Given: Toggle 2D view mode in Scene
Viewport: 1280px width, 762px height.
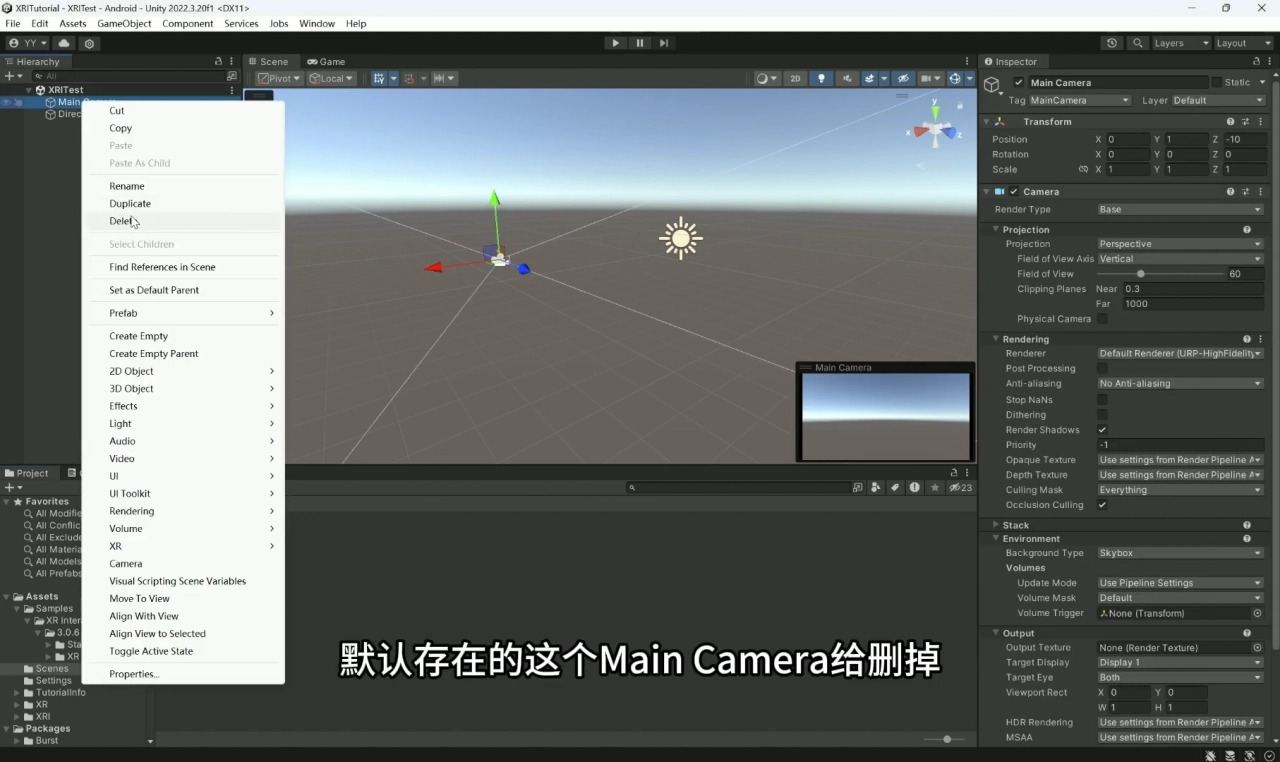Looking at the screenshot, I should click(x=795, y=78).
